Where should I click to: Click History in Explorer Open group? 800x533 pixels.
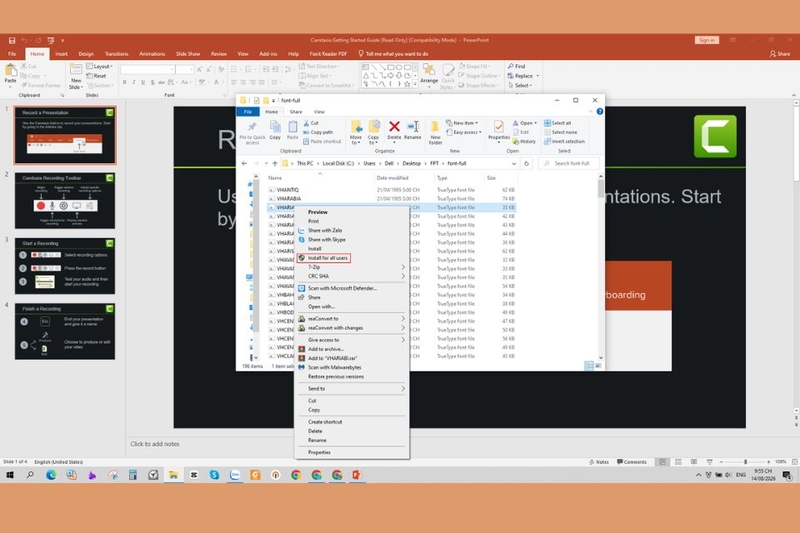[524, 141]
